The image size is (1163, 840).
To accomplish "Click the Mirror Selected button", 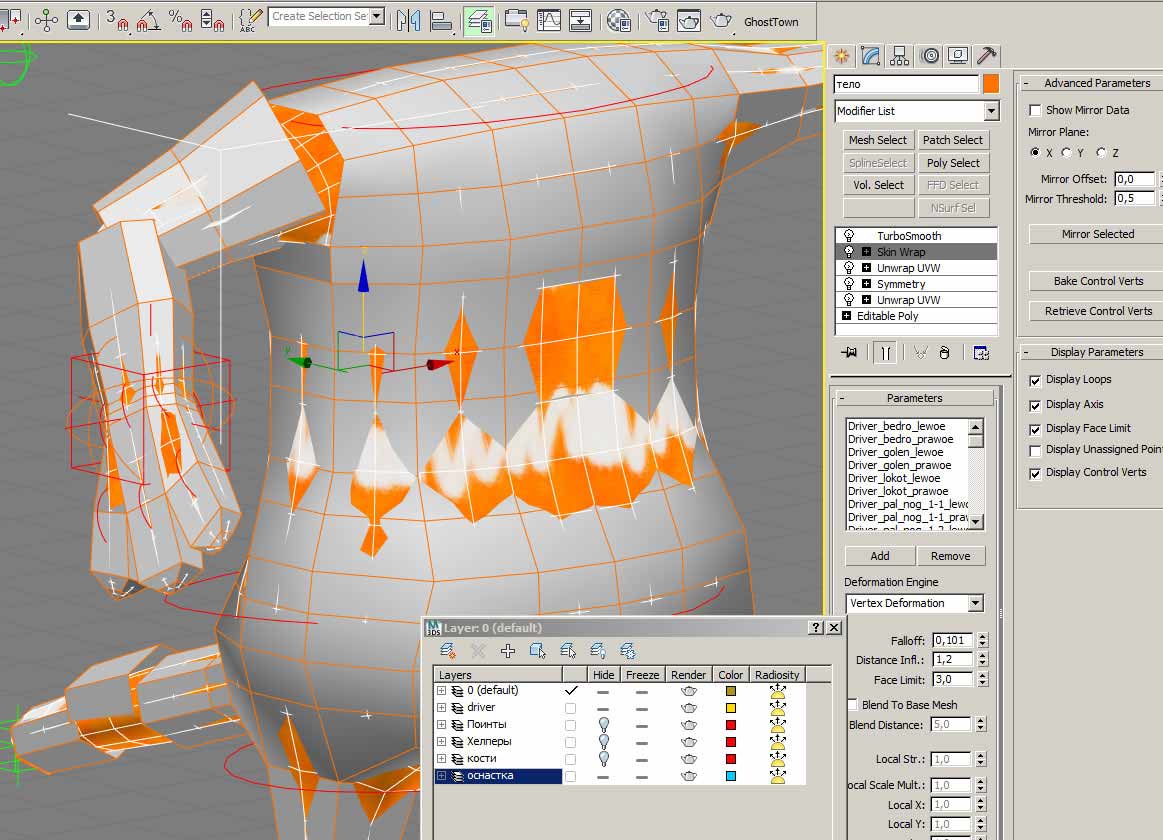I will (1097, 234).
